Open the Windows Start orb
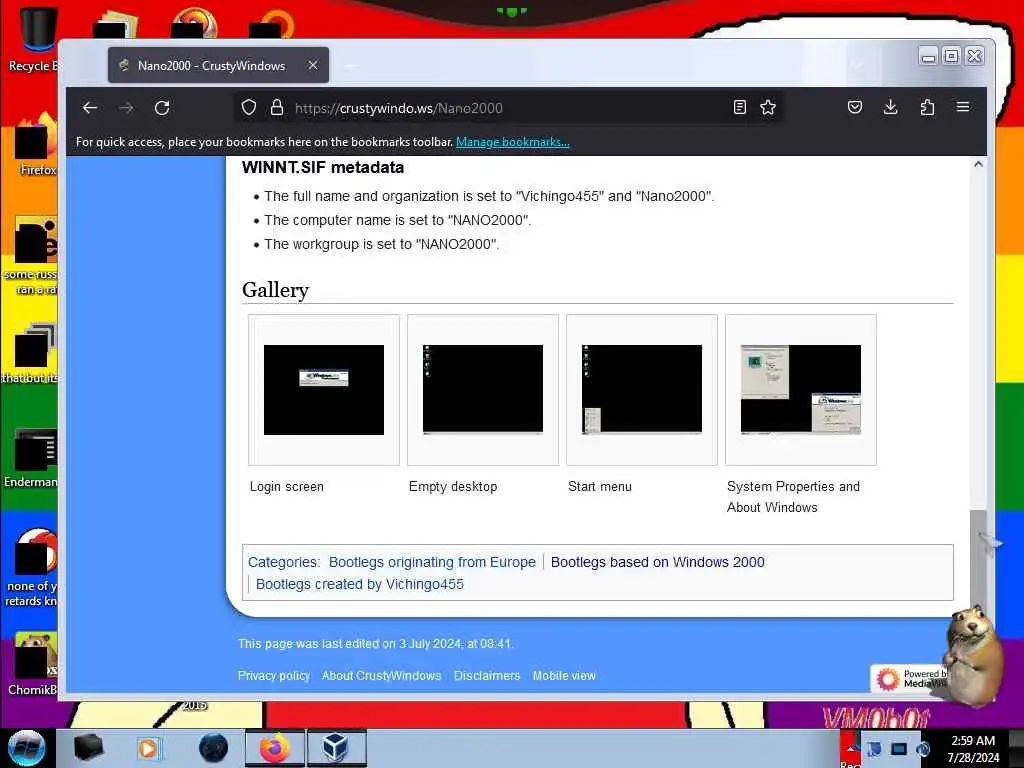 click(26, 748)
